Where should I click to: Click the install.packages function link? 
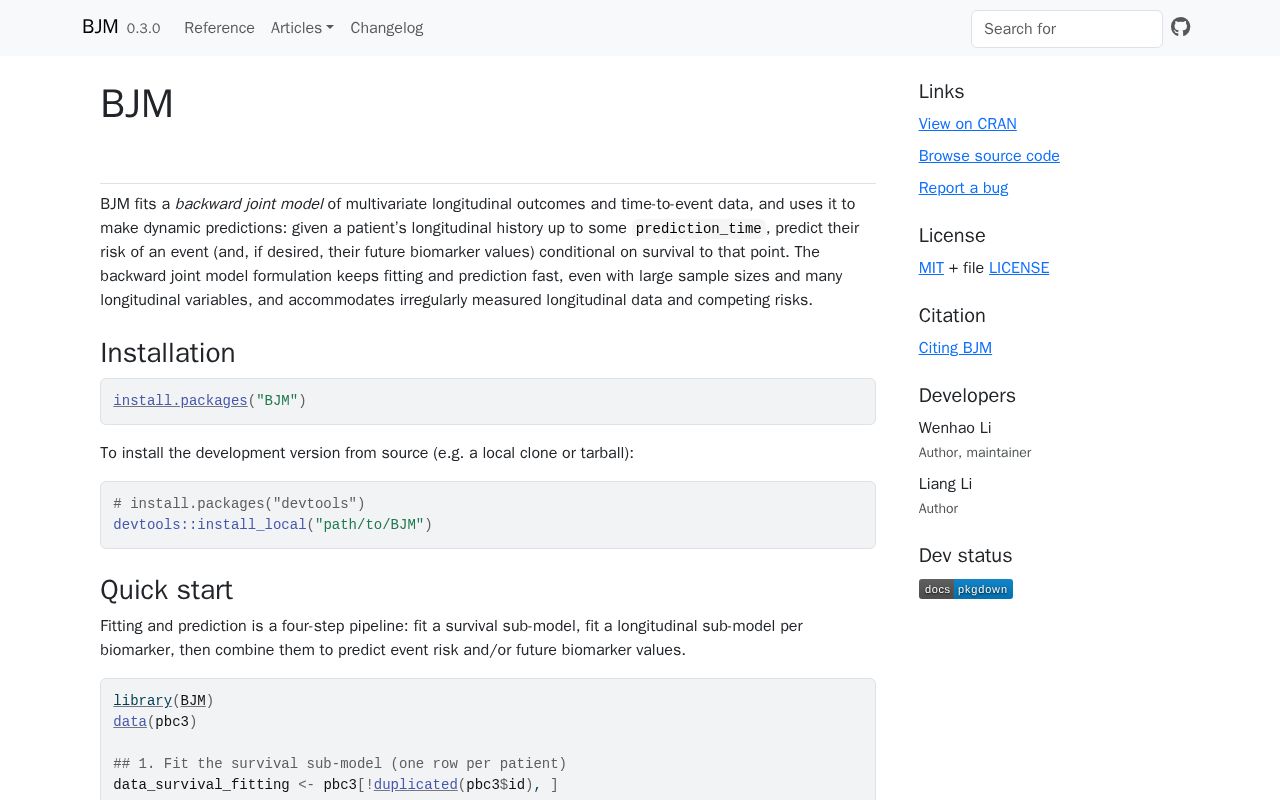click(x=180, y=401)
